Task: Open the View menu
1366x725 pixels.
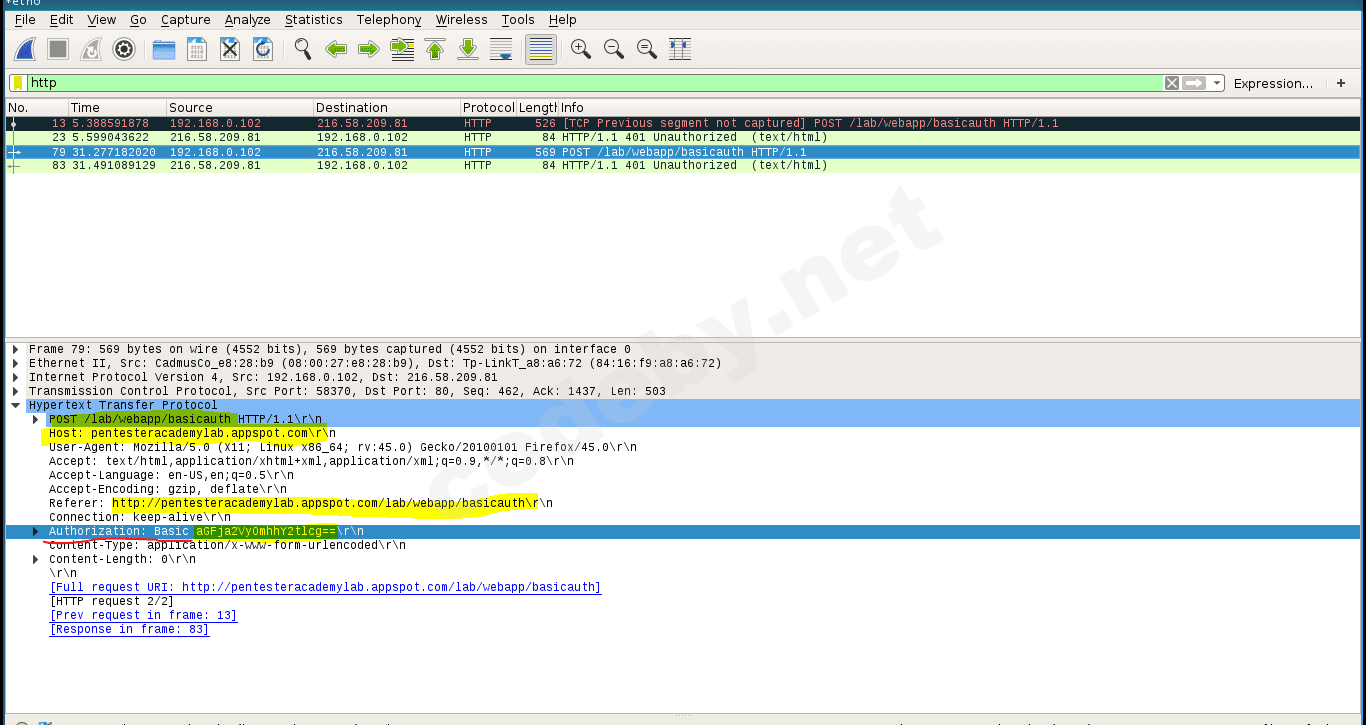Action: point(101,19)
